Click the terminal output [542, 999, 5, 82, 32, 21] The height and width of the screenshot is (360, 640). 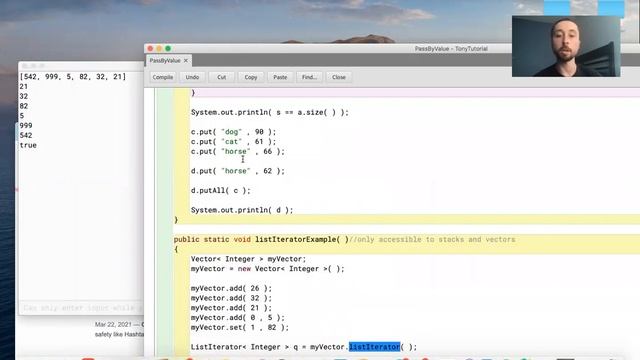tap(73, 77)
